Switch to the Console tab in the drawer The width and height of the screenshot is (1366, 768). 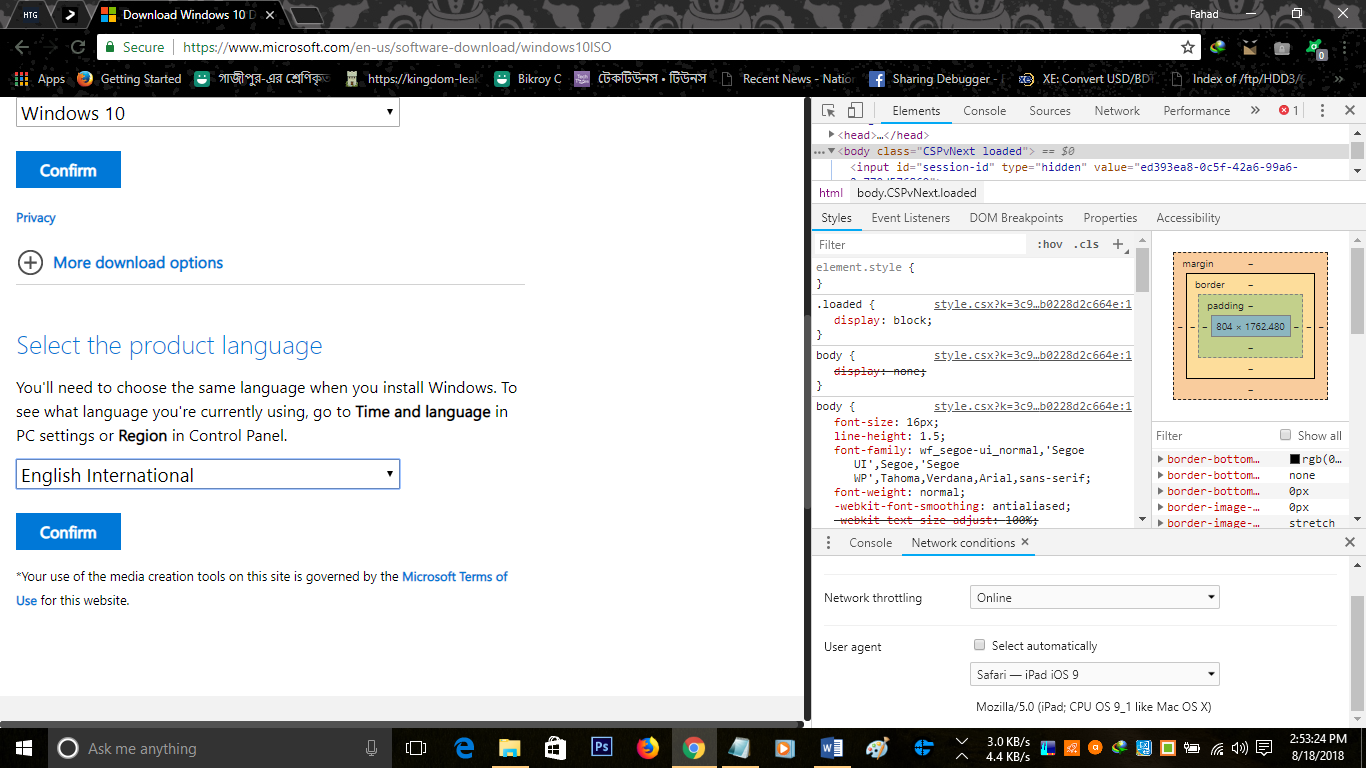click(870, 542)
